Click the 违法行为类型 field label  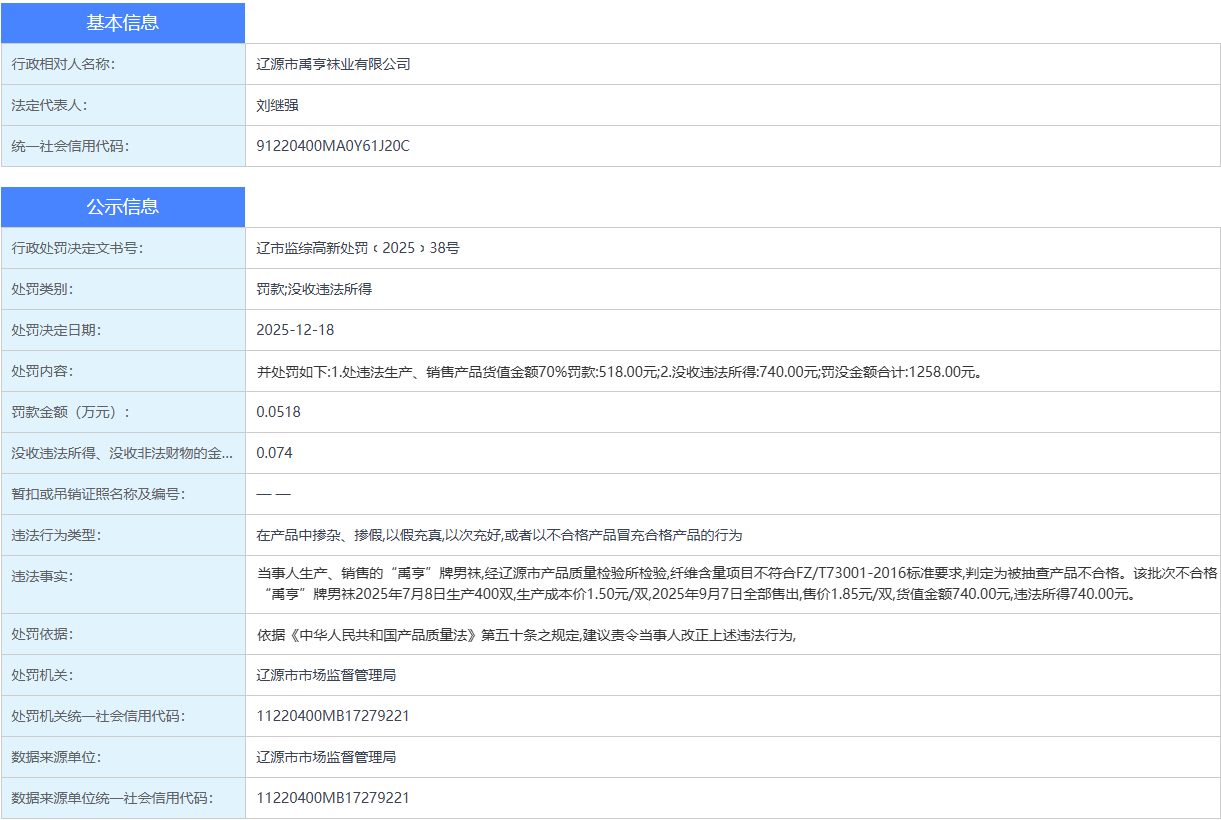pos(60,533)
